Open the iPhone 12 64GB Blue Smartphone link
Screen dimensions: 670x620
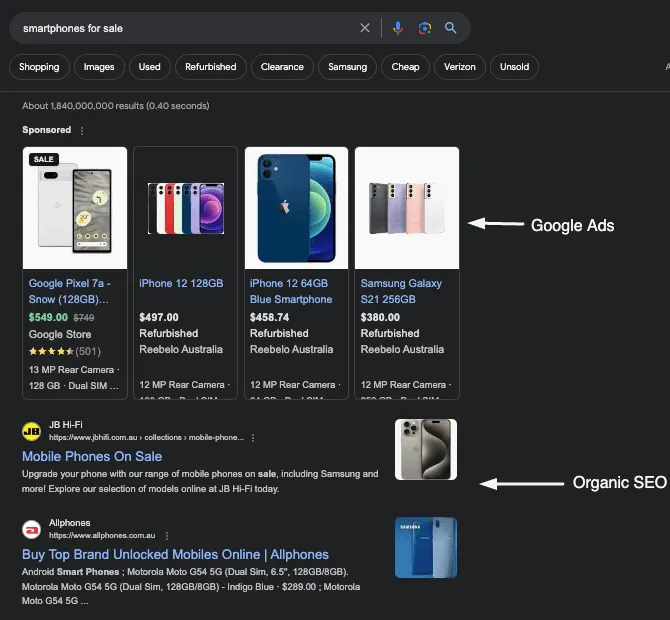[x=291, y=291]
